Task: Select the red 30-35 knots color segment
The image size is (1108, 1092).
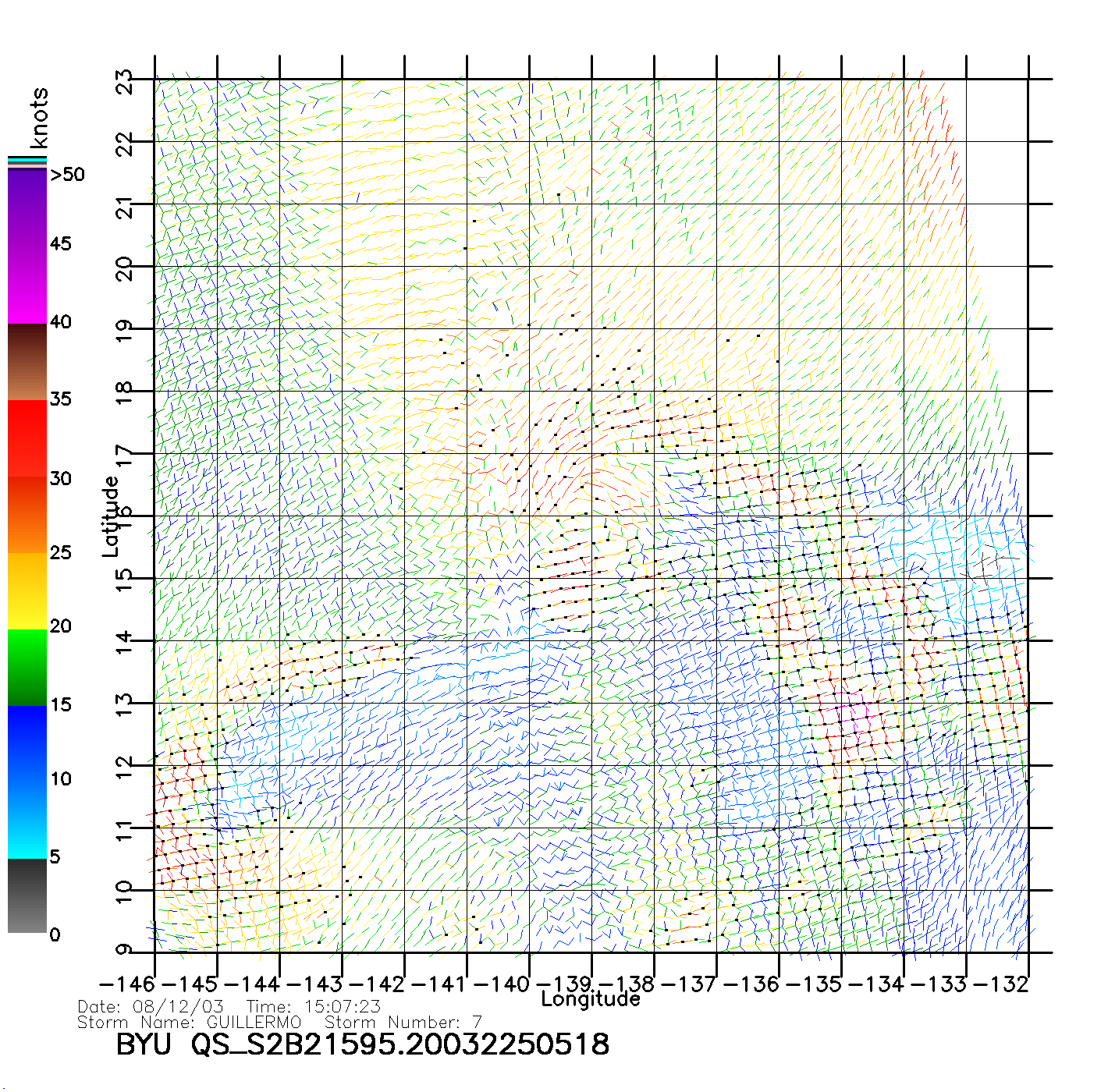Action: [x=27, y=438]
